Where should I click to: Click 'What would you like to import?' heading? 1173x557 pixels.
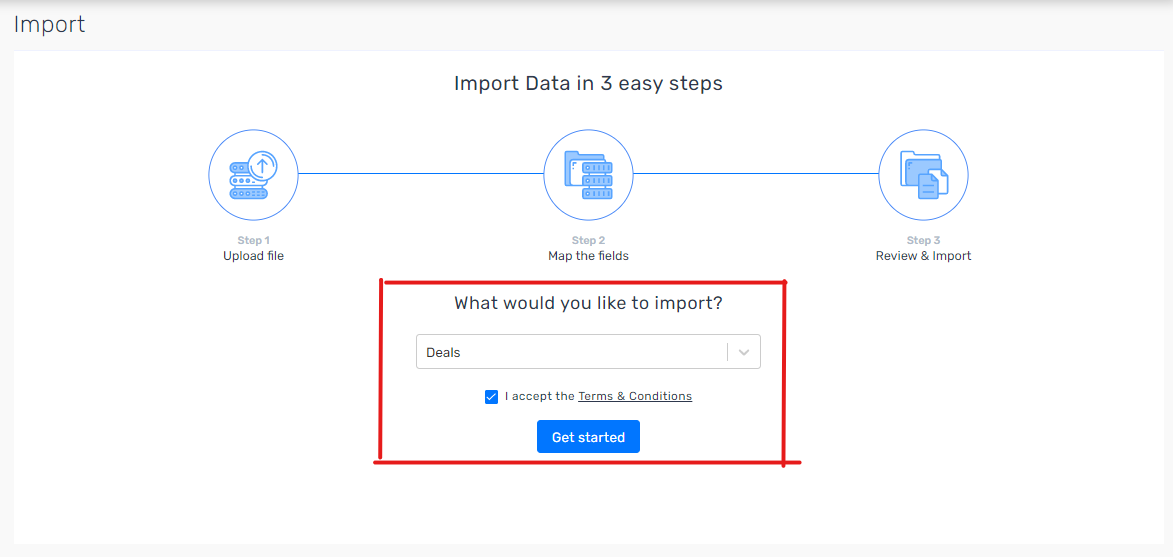click(x=588, y=304)
